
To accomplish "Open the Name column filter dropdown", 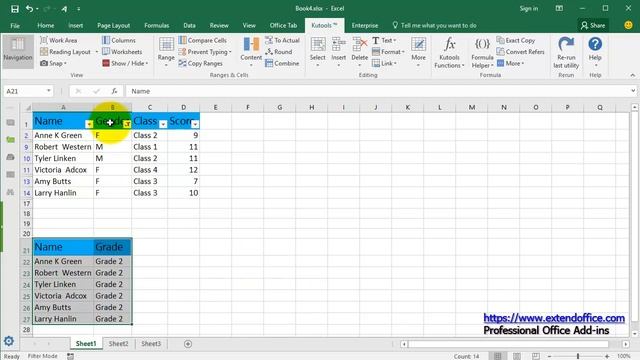I will [89, 124].
